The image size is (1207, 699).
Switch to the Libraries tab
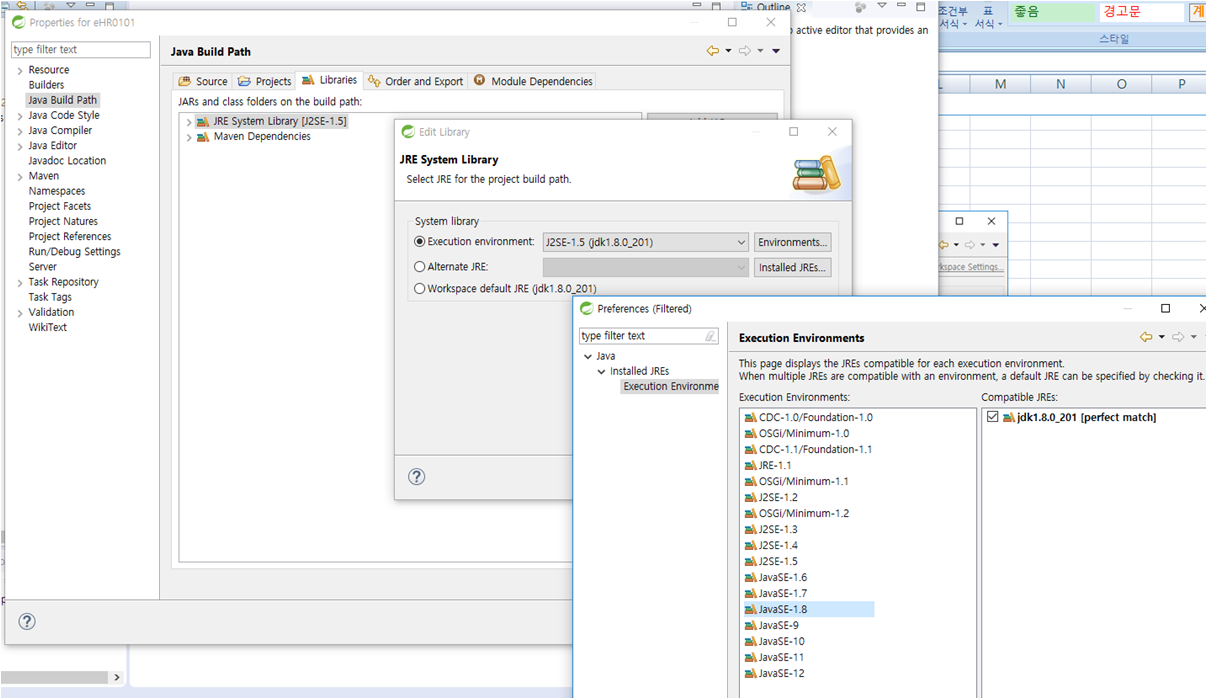point(329,80)
